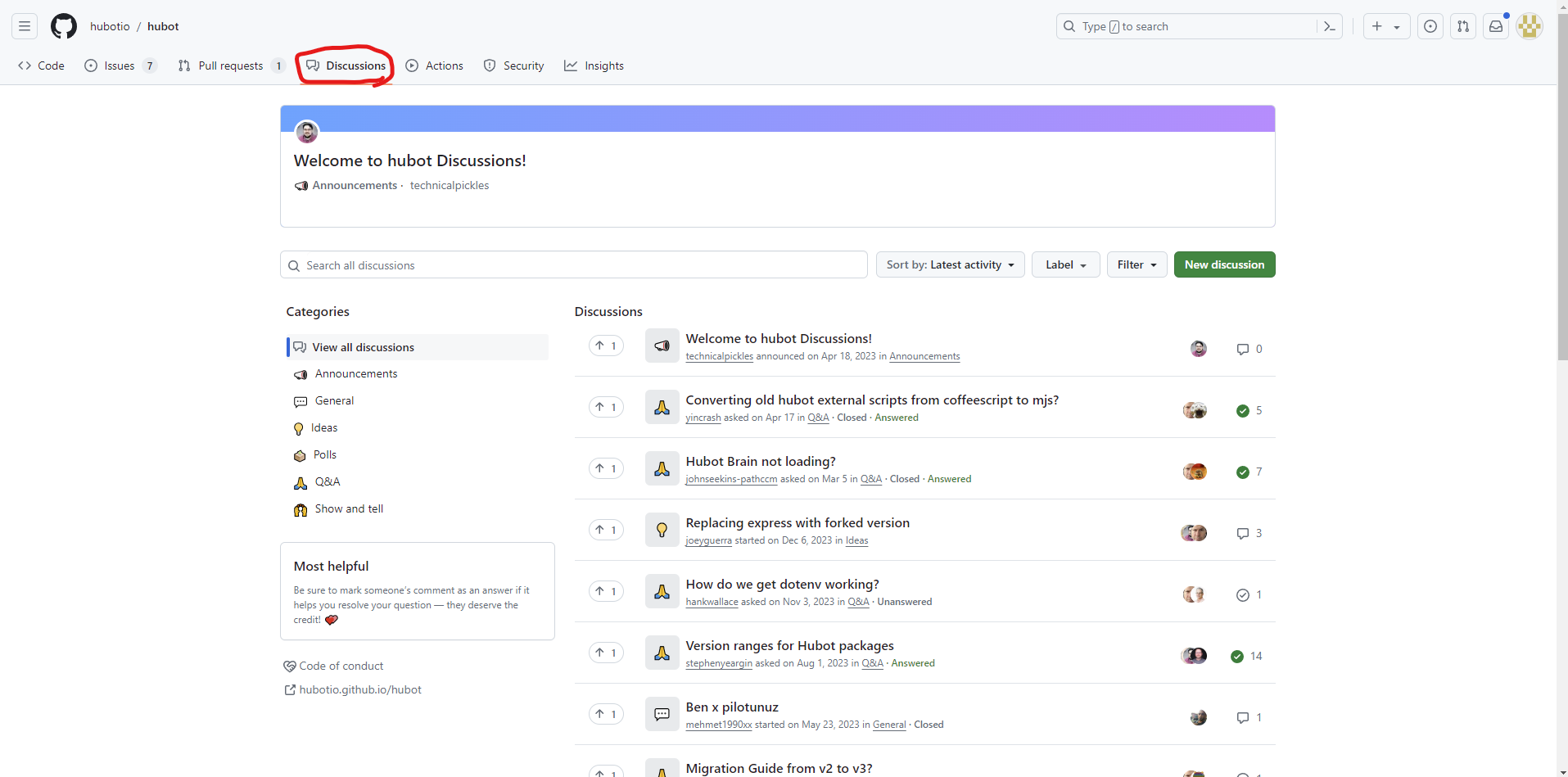This screenshot has height=777, width=1568.
Task: Open the Pull requests tab
Action: tap(231, 66)
